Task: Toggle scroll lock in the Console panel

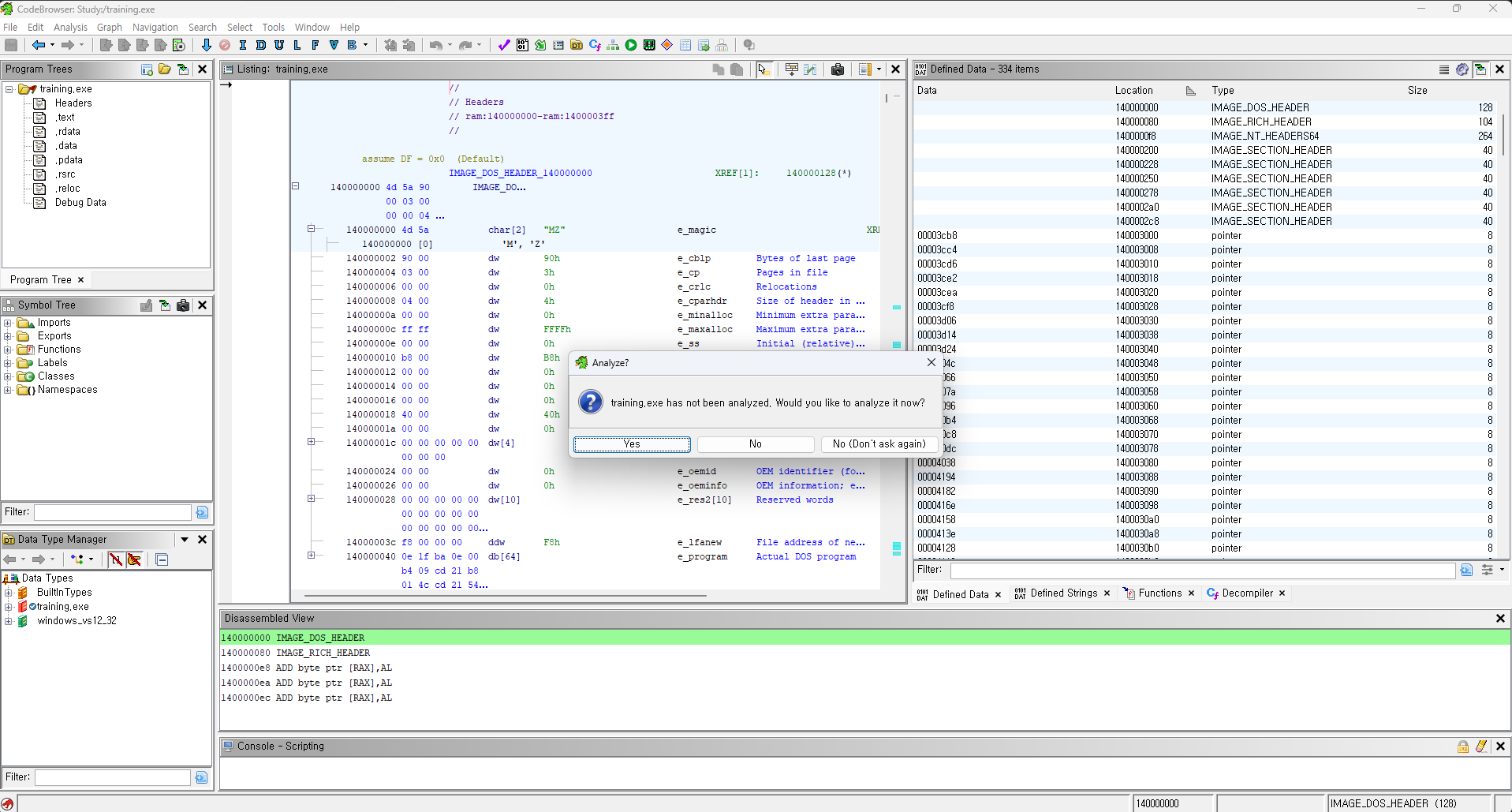Action: [1463, 746]
